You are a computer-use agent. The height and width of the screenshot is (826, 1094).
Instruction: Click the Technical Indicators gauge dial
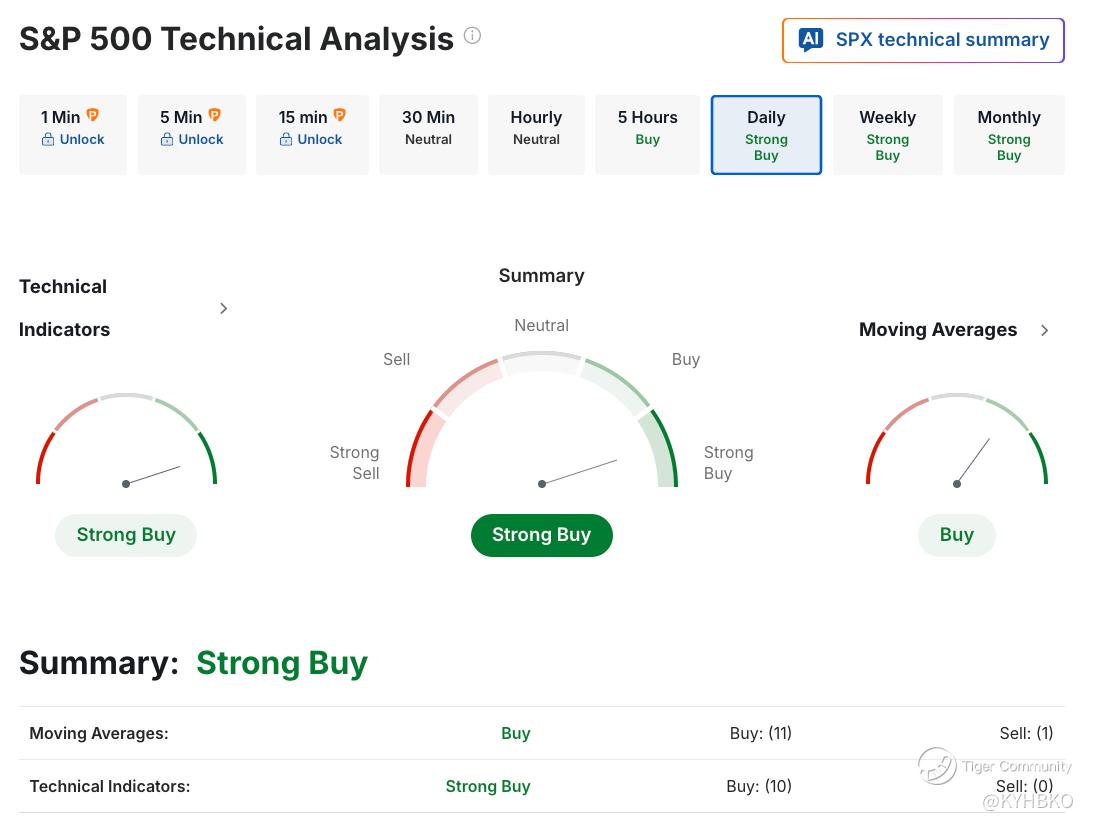click(126, 440)
